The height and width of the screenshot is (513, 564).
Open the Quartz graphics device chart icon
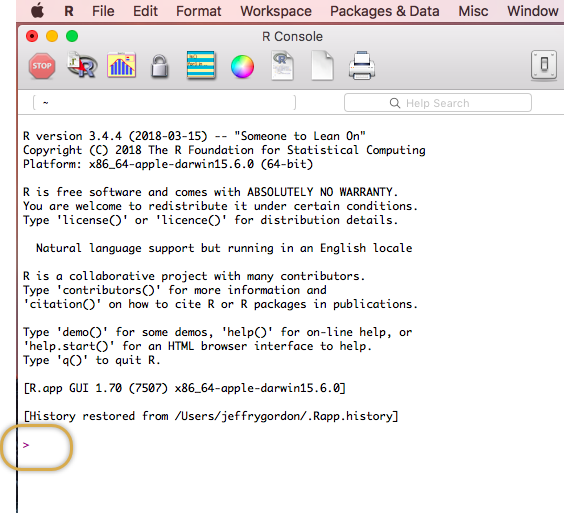click(122, 65)
